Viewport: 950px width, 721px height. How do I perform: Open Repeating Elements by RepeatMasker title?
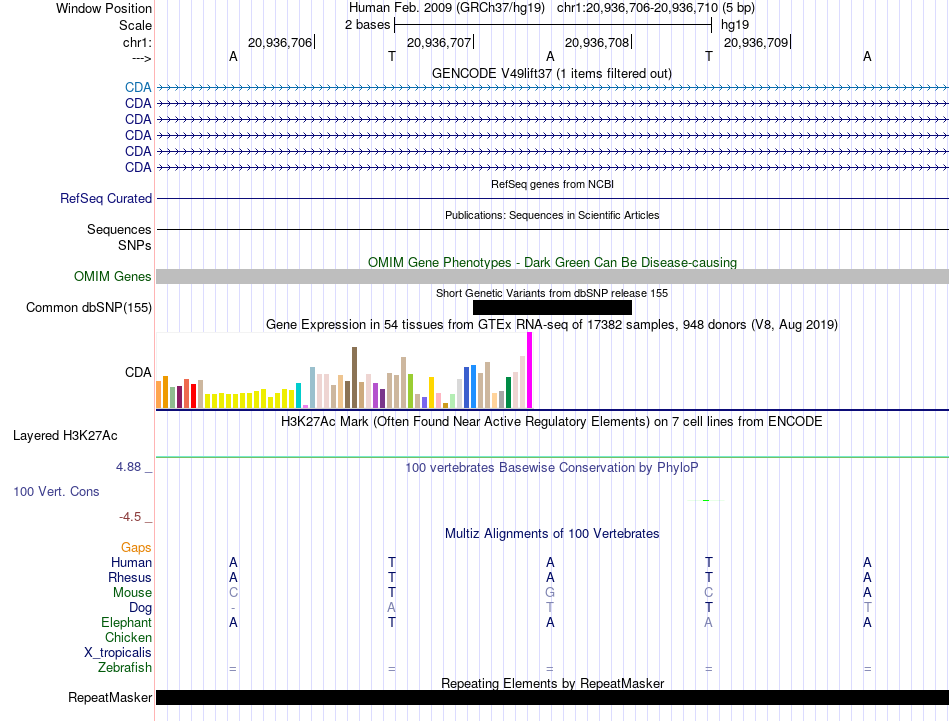(x=552, y=683)
